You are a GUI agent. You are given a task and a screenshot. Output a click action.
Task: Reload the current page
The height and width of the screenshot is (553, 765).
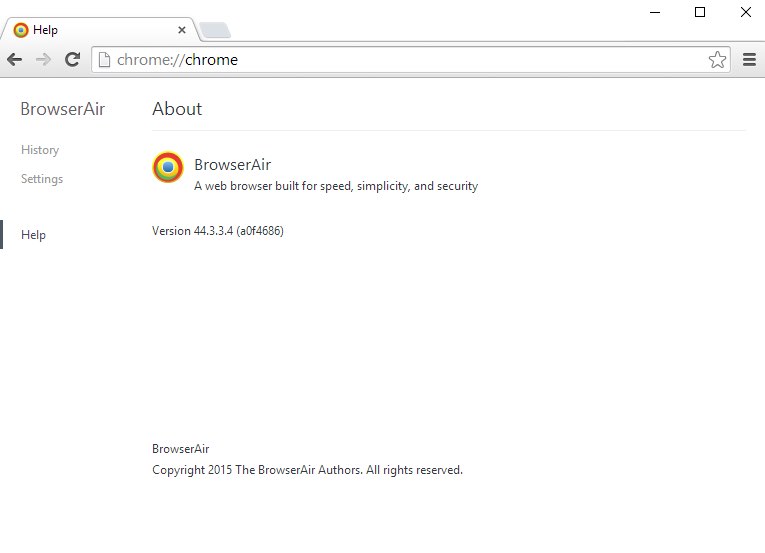pyautogui.click(x=72, y=60)
